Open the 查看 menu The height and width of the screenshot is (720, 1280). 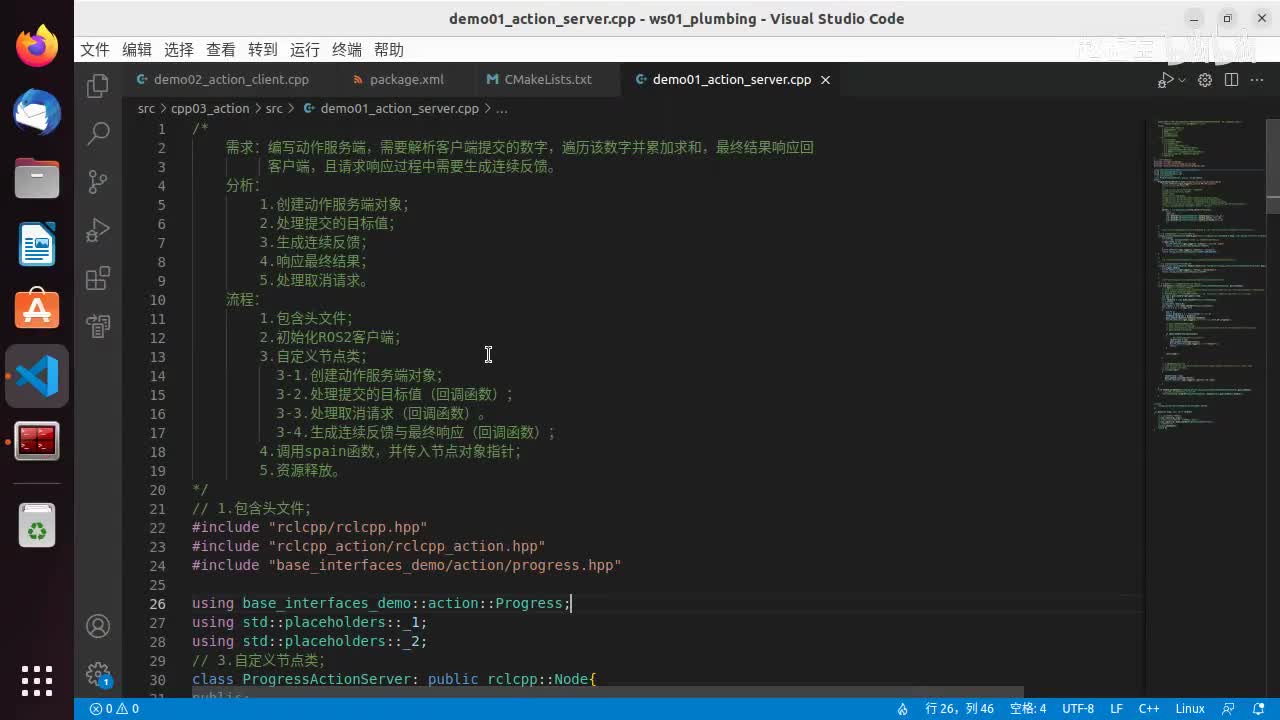(x=221, y=50)
